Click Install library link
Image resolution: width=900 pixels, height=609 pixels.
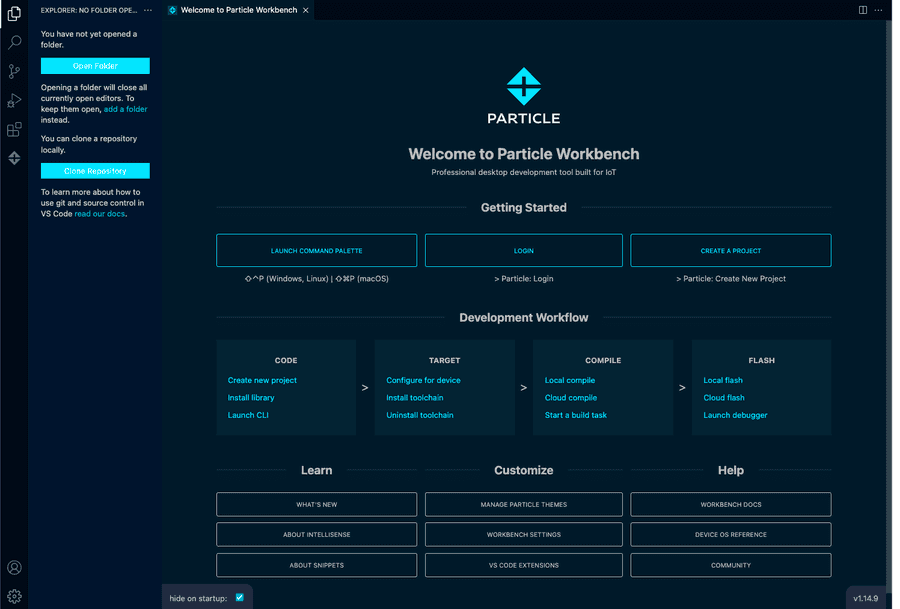(x=251, y=397)
